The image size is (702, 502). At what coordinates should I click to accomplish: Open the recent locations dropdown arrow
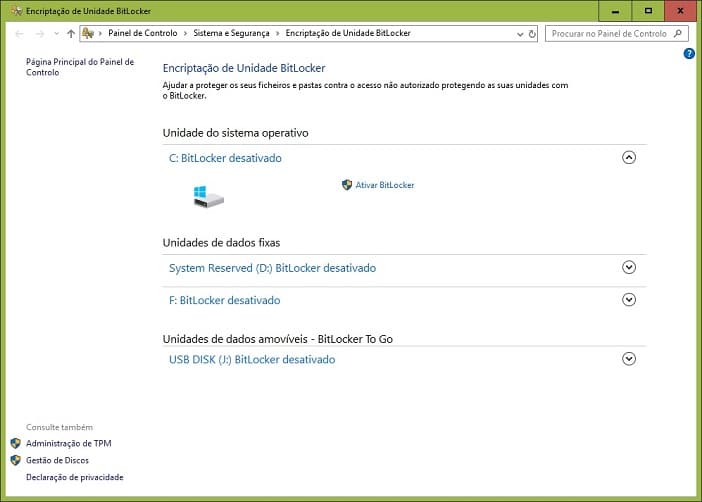[x=56, y=34]
